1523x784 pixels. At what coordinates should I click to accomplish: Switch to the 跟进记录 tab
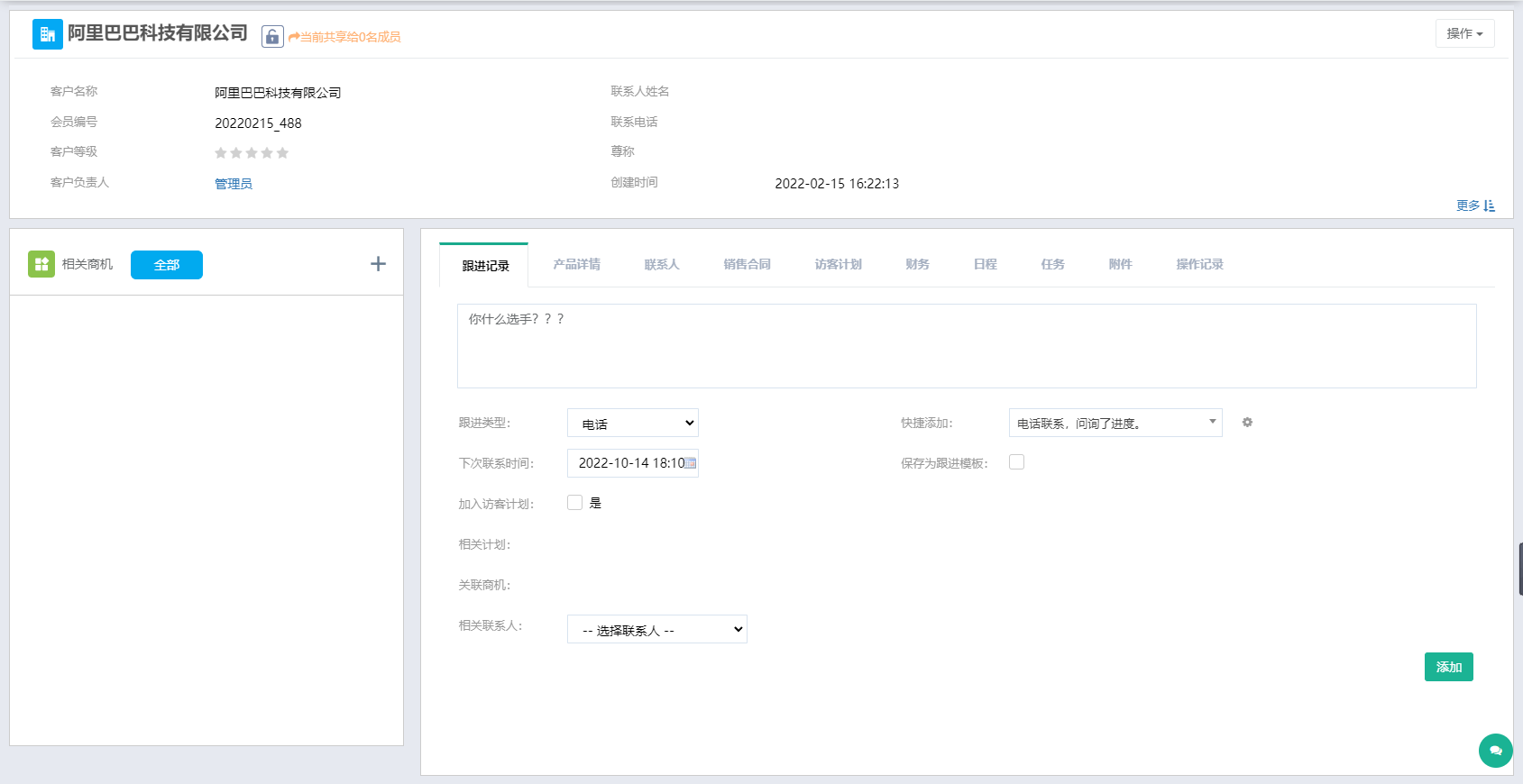tap(485, 265)
